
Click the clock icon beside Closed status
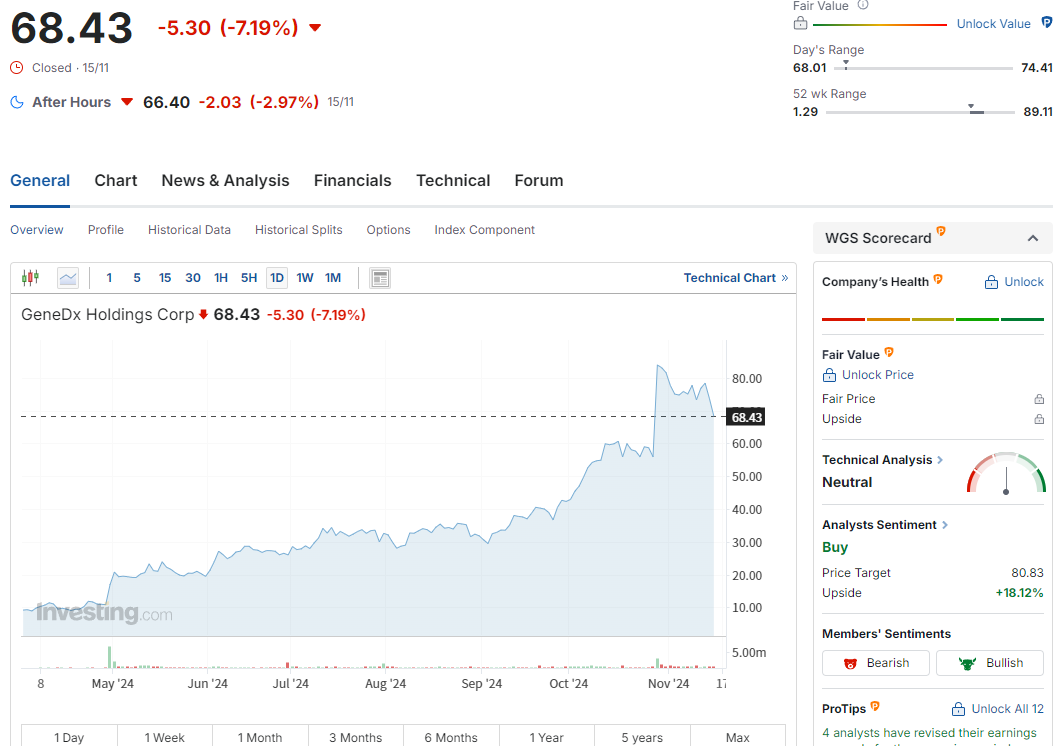click(x=17, y=68)
